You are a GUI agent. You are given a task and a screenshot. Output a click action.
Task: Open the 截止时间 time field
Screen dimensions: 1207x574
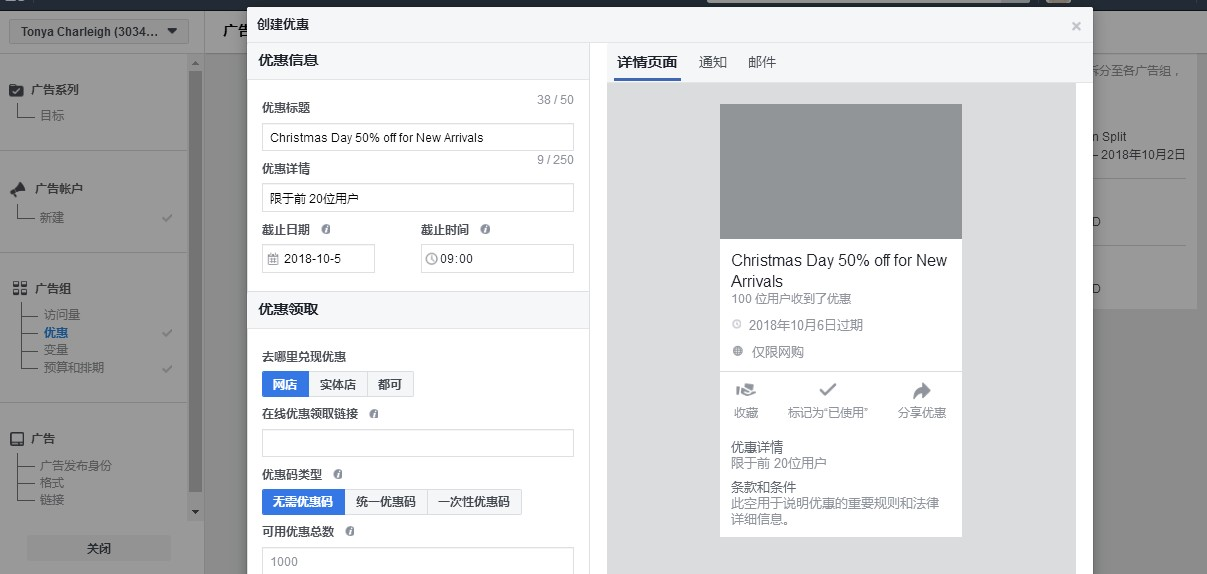497,259
